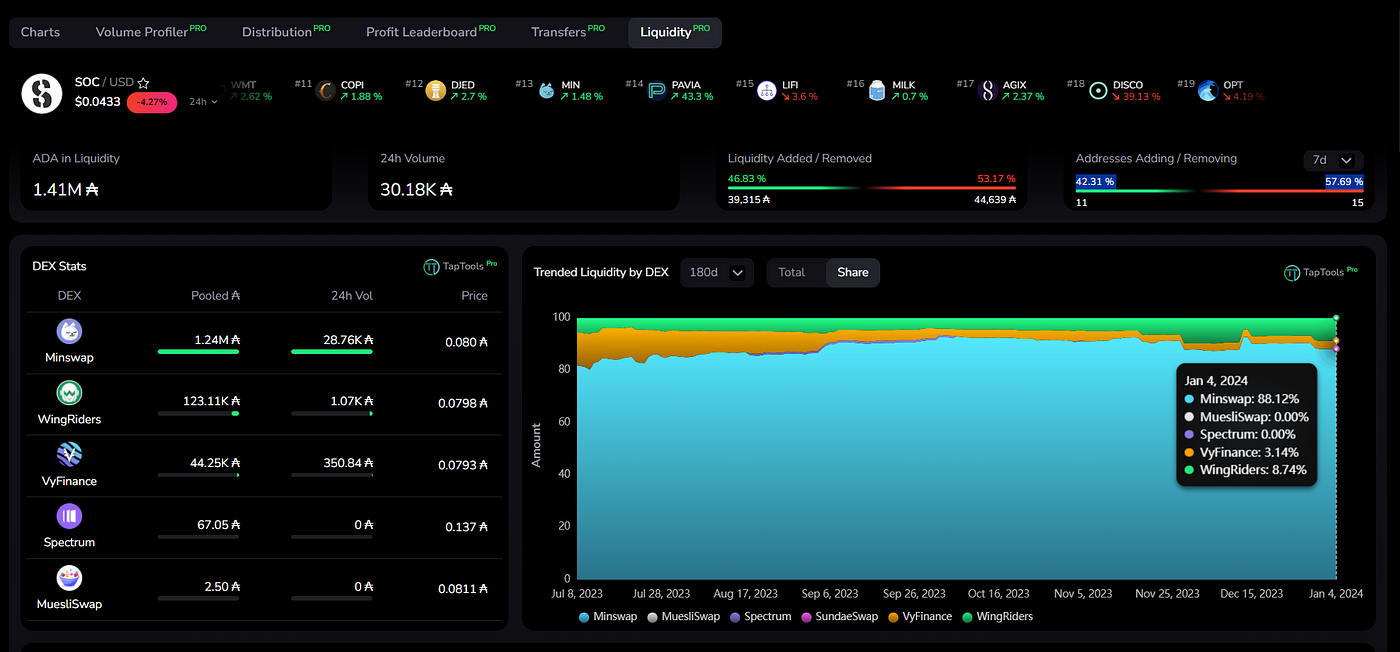
Task: Click the MIN token icon
Action: (546, 91)
